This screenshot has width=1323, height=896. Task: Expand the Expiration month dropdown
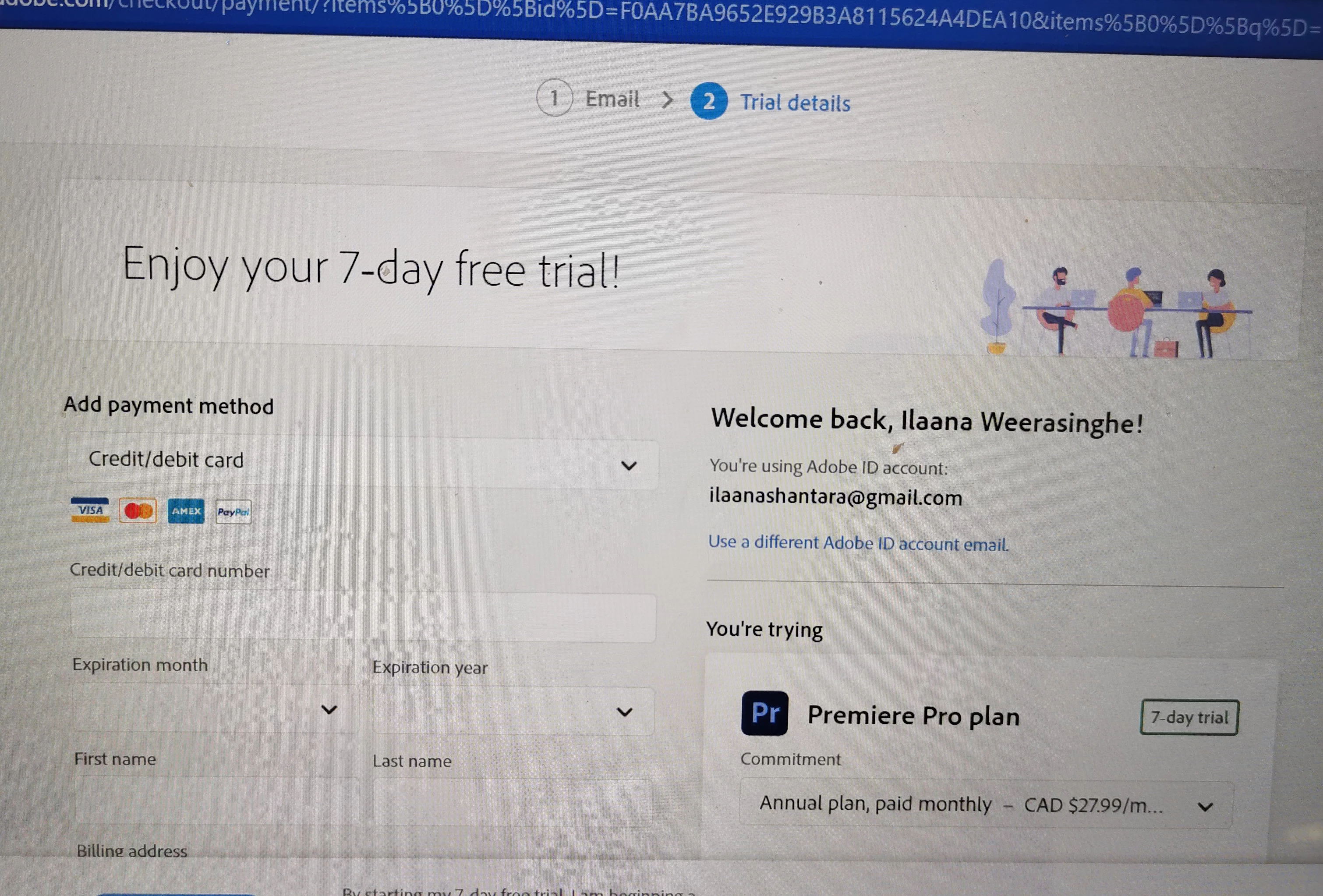point(215,708)
